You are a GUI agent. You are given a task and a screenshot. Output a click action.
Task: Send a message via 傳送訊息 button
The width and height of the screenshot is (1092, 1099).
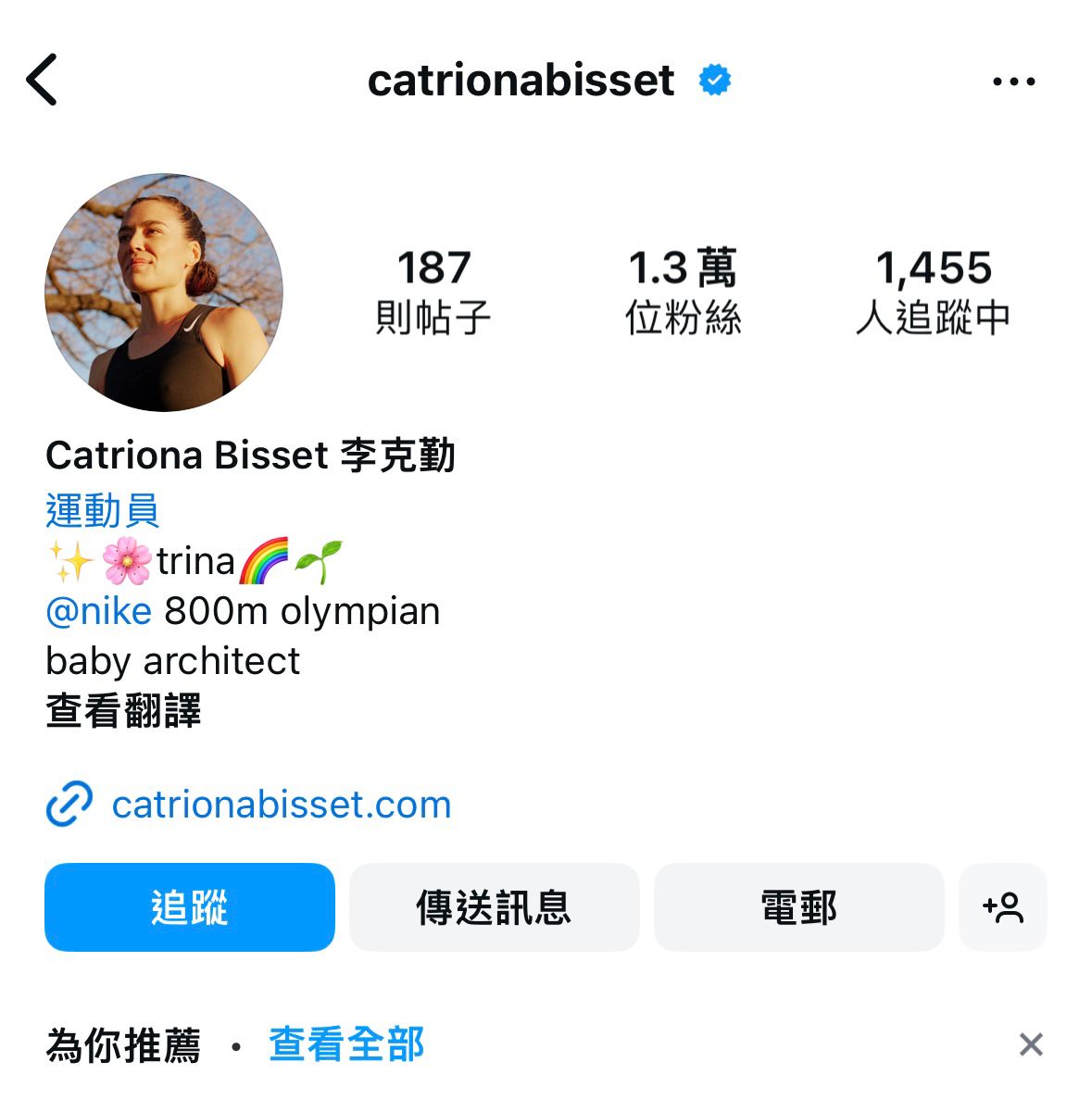point(494,907)
